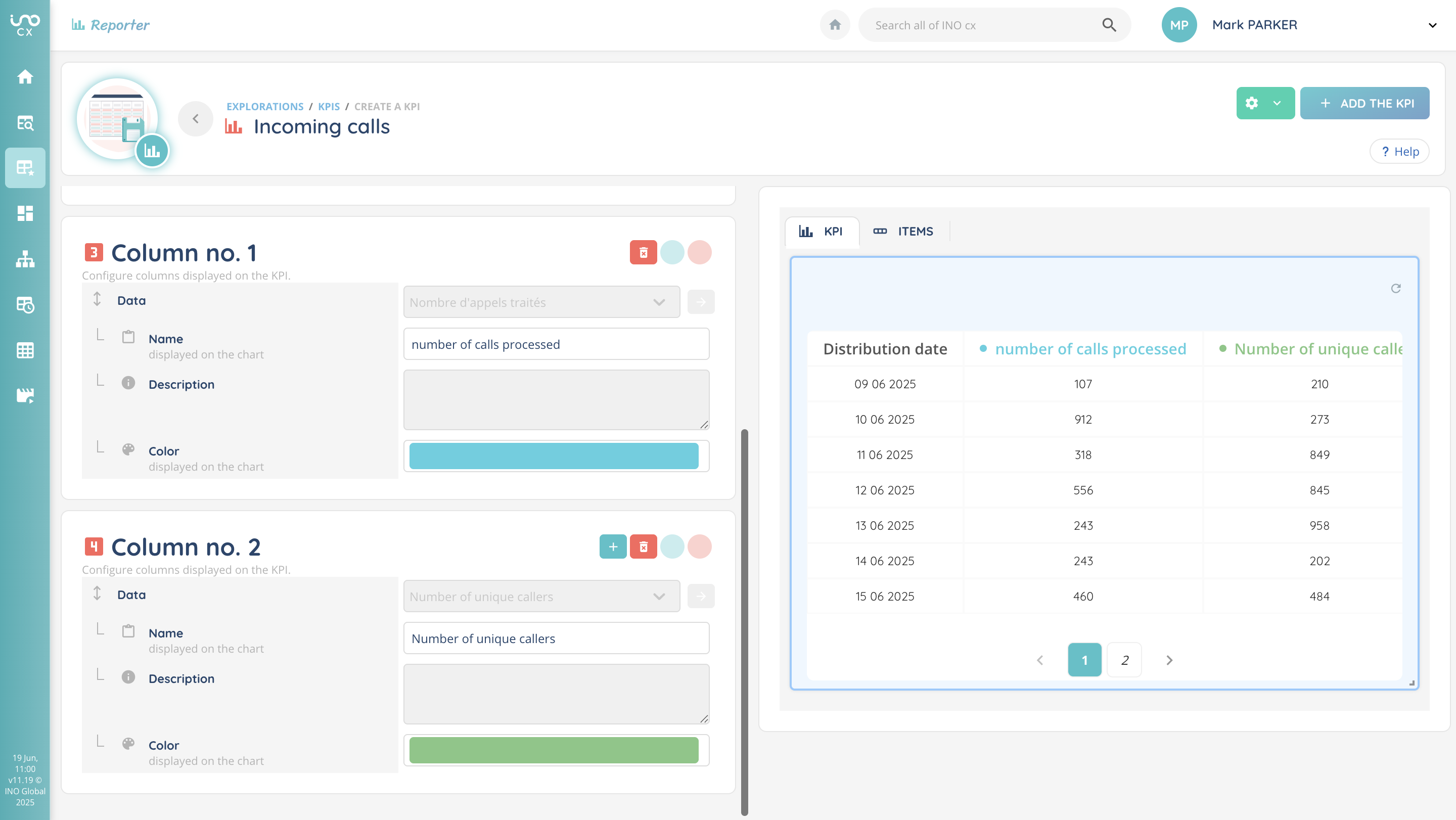The image size is (1456, 820).
Task: Switch to the ITEMS tab
Action: click(903, 231)
